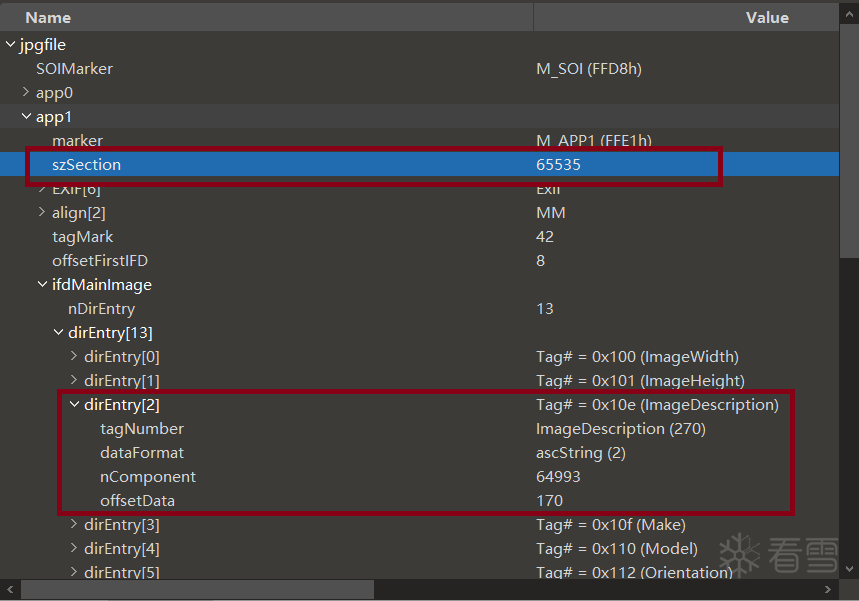Collapse the dirEntry[13] array
This screenshot has height=601, width=859.
[x=58, y=333]
